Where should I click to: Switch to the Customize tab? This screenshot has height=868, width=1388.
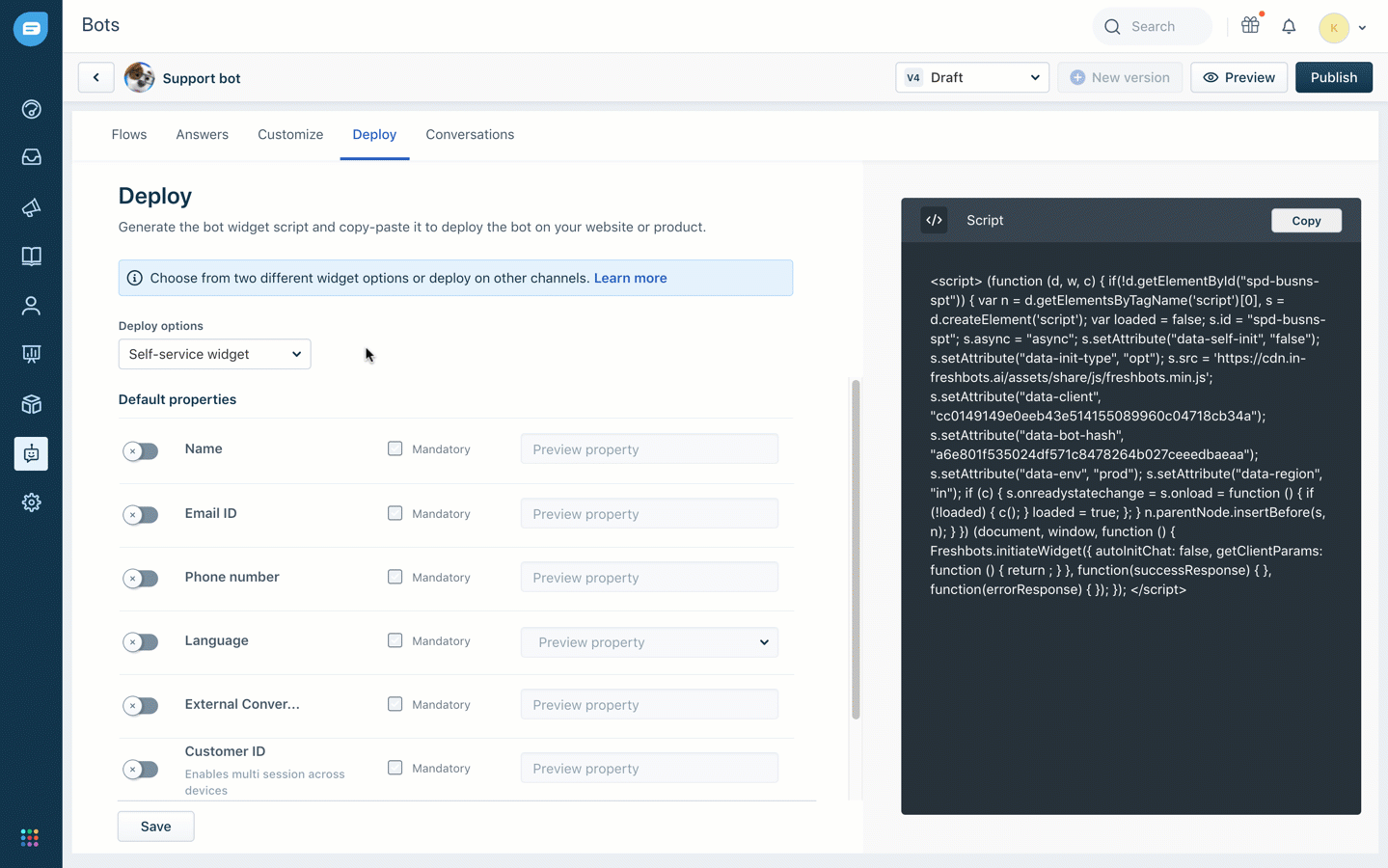click(x=290, y=134)
